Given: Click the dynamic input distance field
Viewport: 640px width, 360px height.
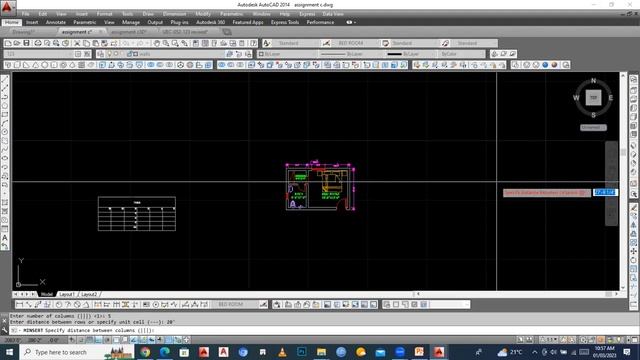Looking at the screenshot, I should (x=604, y=192).
